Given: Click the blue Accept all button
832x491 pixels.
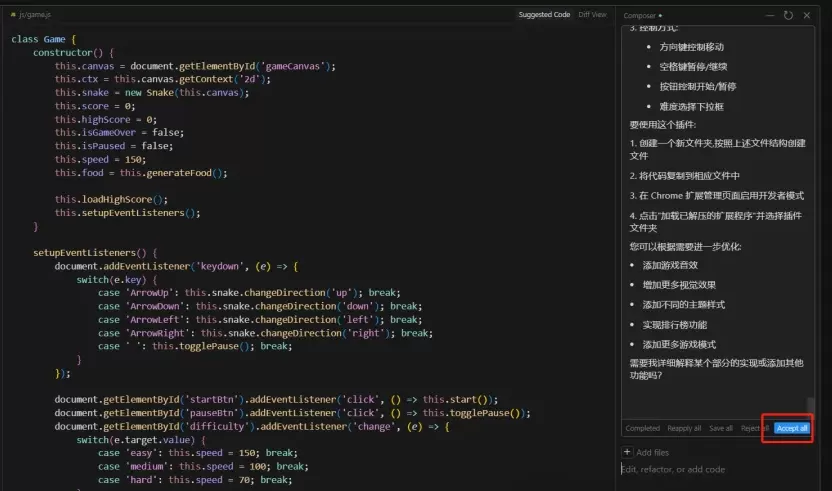Looking at the screenshot, I should tap(792, 428).
